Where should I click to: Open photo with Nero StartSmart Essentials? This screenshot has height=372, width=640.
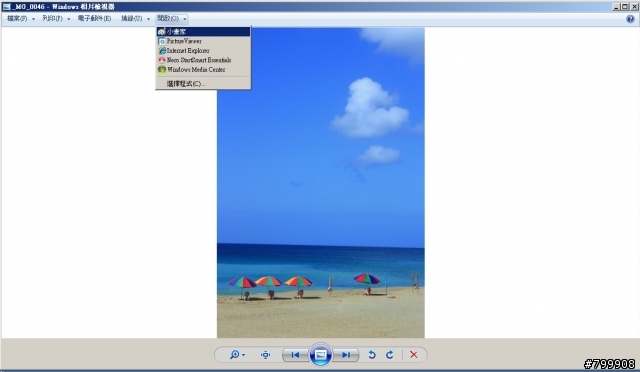point(203,60)
